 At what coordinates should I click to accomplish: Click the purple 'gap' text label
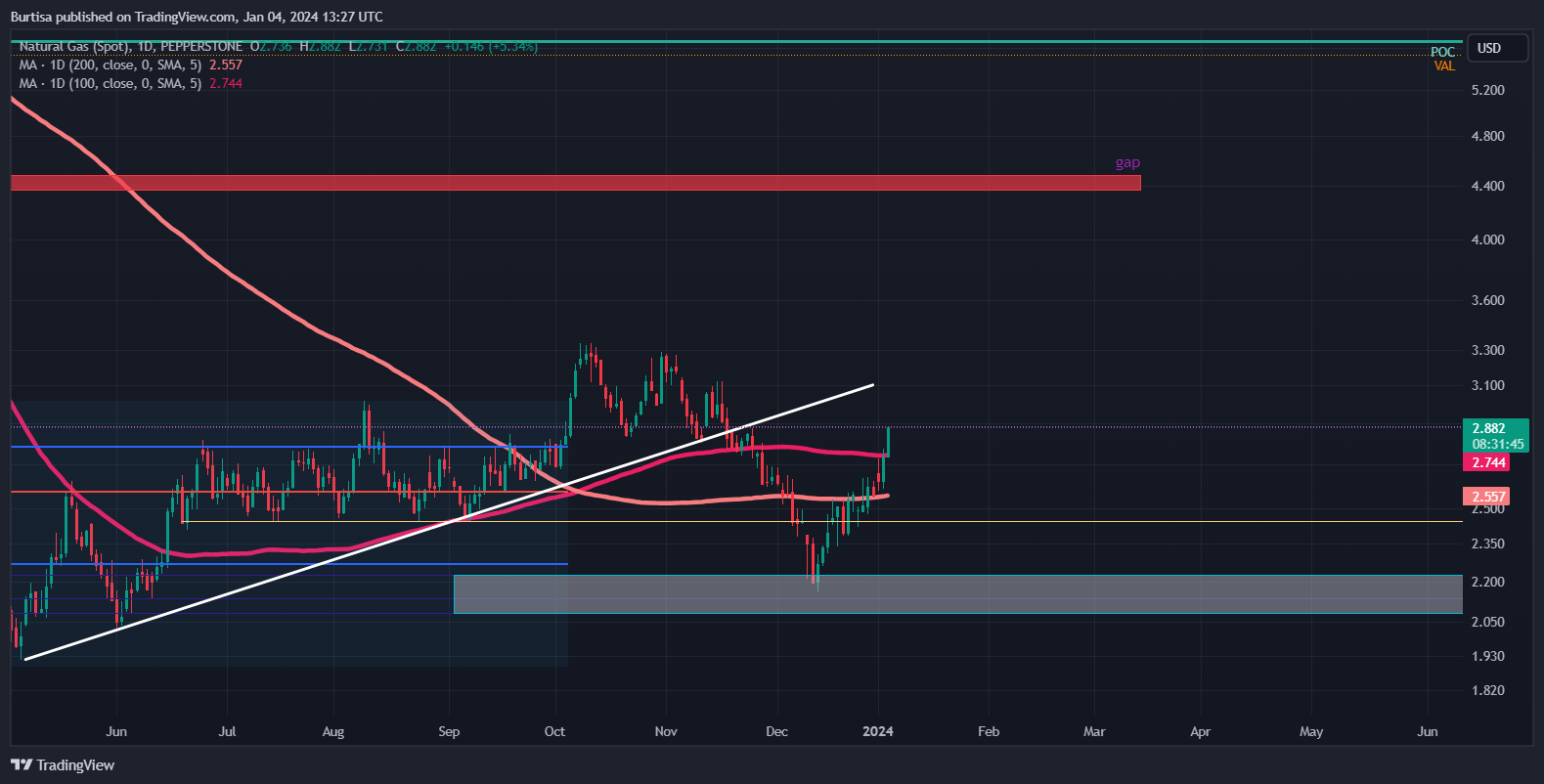(x=1127, y=162)
